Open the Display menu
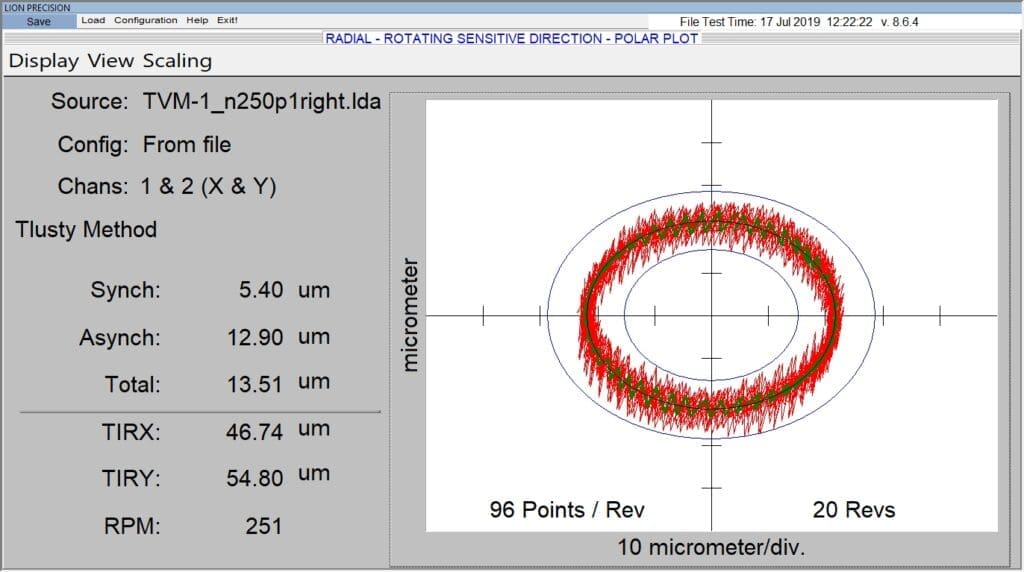Screen dimensions: 1024x572 (44, 61)
